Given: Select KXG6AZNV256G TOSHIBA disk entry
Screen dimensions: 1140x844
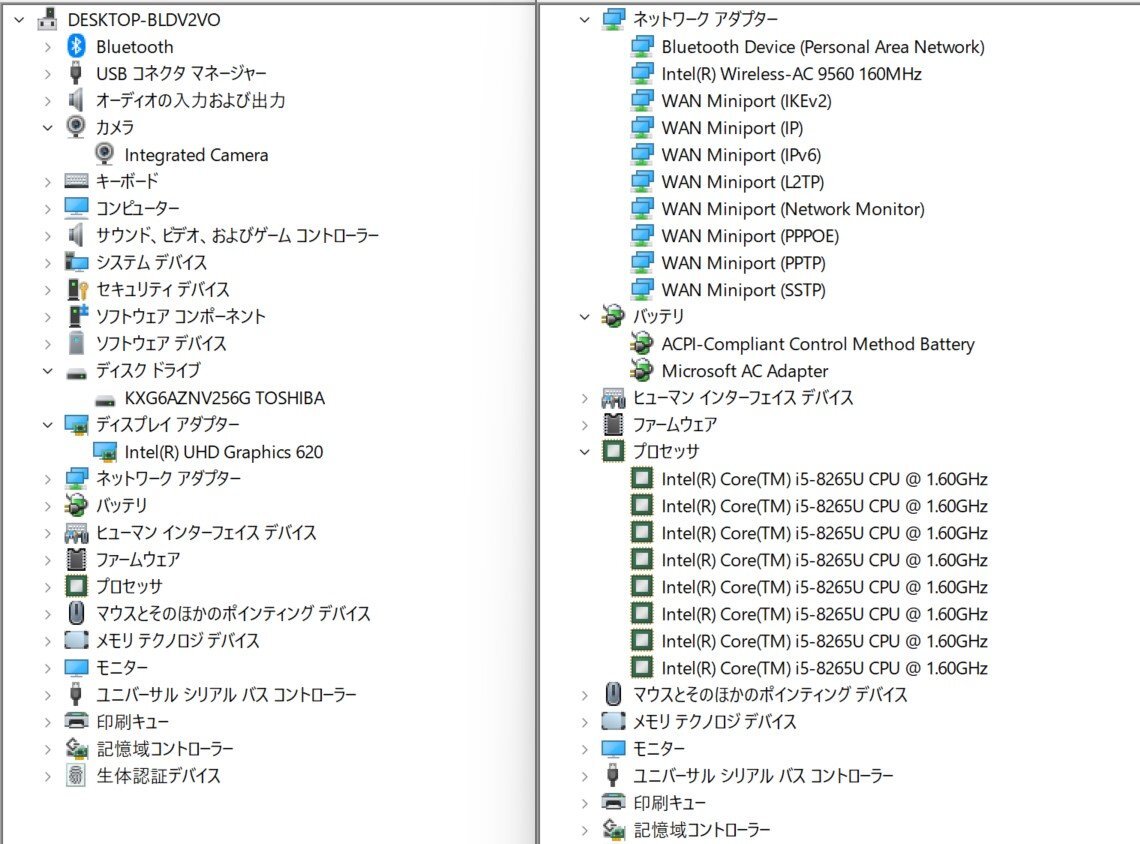Looking at the screenshot, I should point(225,398).
